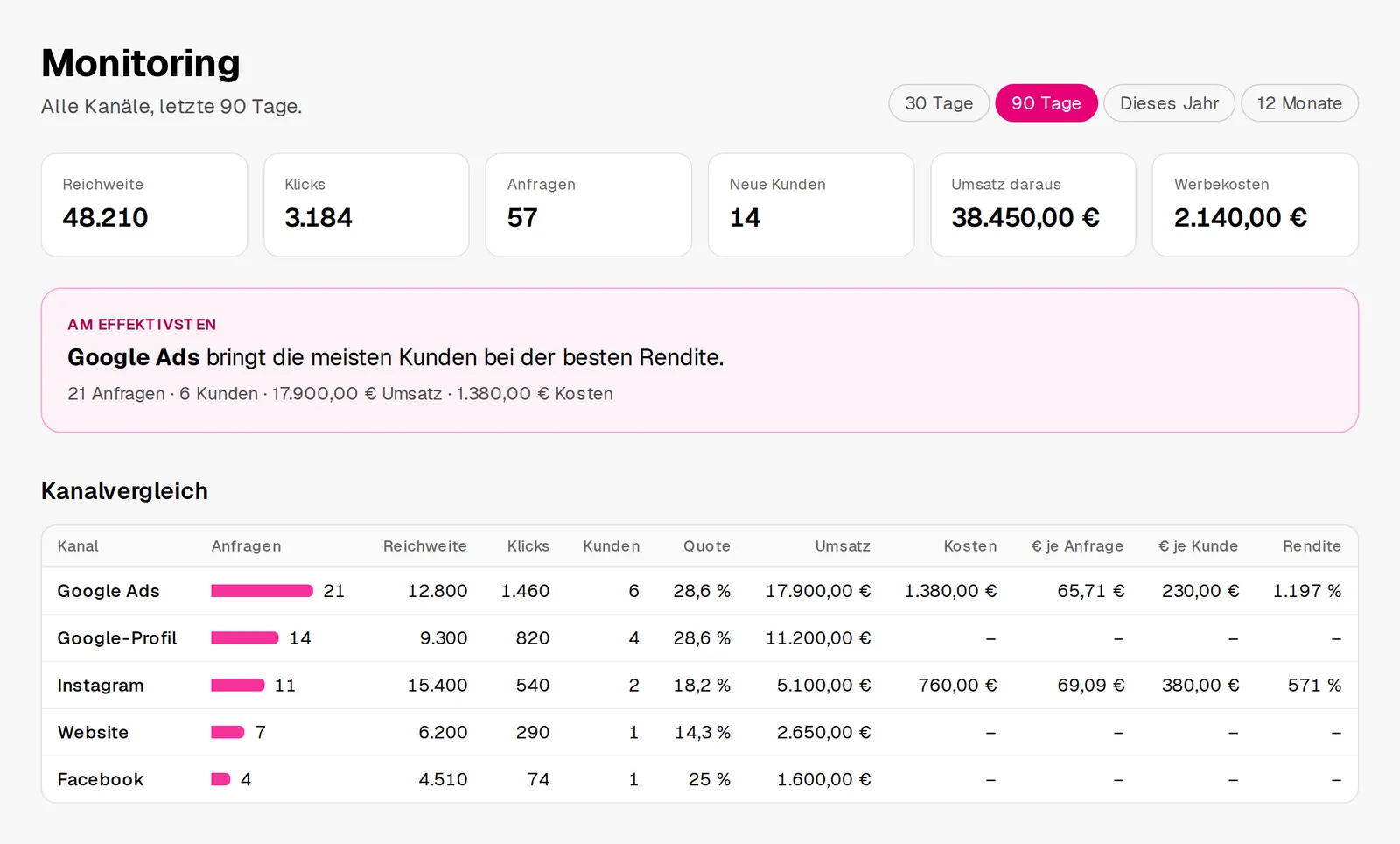Viewport: 1400px width, 844px height.
Task: Open the Klicks 3.184 card
Action: pos(367,205)
